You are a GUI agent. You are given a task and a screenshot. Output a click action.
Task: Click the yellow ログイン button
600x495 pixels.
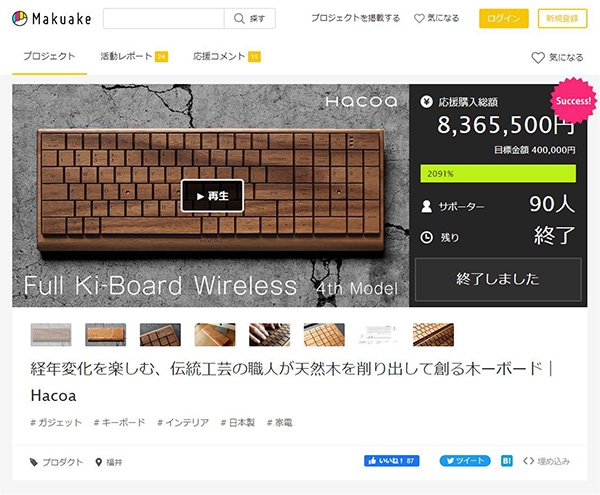pos(504,18)
